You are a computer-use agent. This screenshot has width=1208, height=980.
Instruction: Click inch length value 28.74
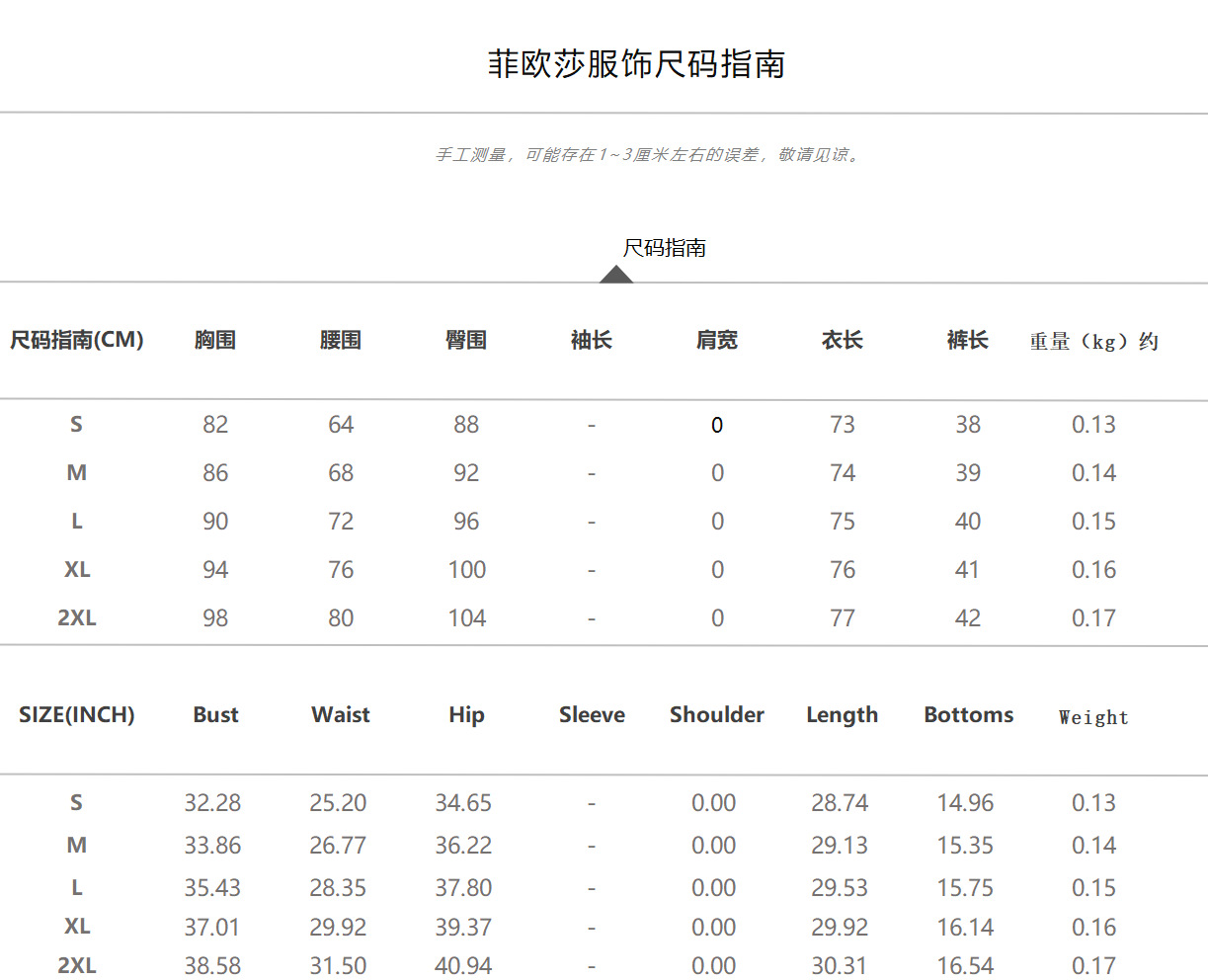pyautogui.click(x=840, y=803)
